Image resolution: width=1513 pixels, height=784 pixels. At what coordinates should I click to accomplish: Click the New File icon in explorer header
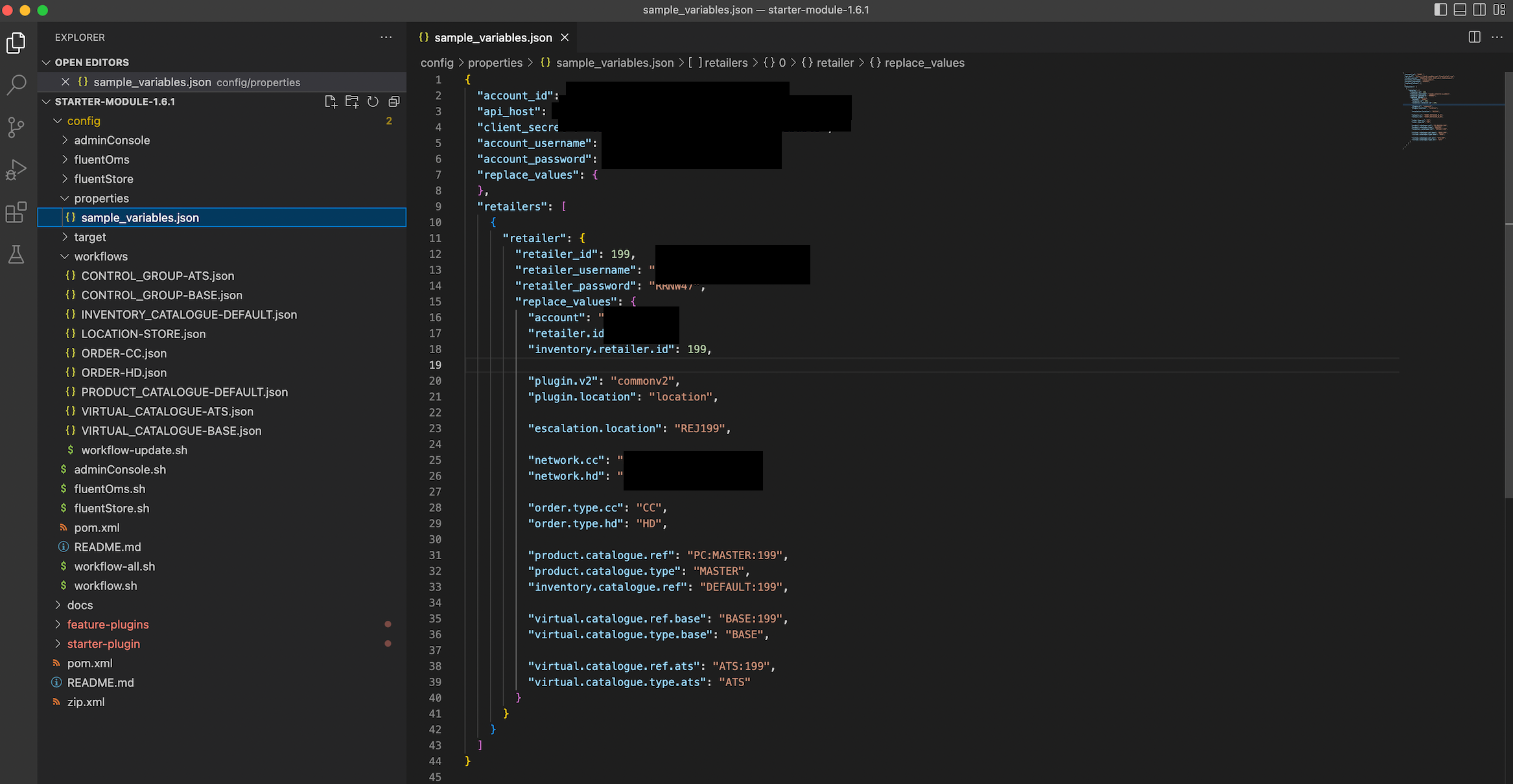coord(331,102)
